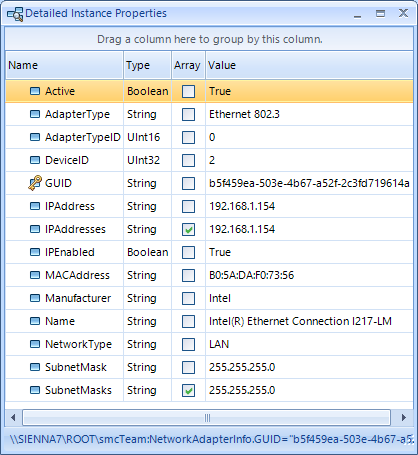The width and height of the screenshot is (418, 455).
Task: Toggle Array checkbox in AdapterType row
Action: point(188,114)
